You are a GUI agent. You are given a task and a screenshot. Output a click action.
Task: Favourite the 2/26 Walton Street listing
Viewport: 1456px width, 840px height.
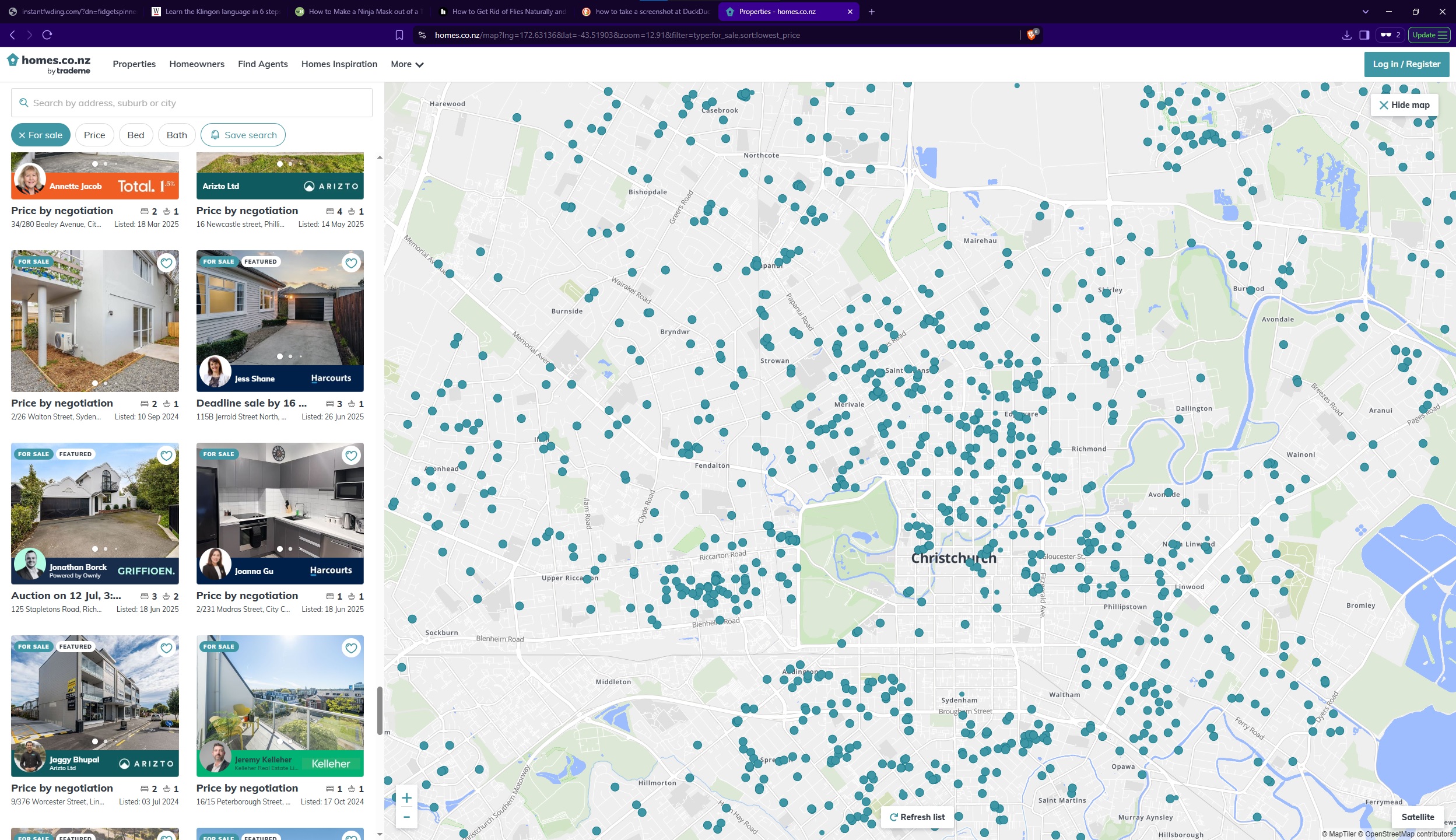[x=166, y=263]
